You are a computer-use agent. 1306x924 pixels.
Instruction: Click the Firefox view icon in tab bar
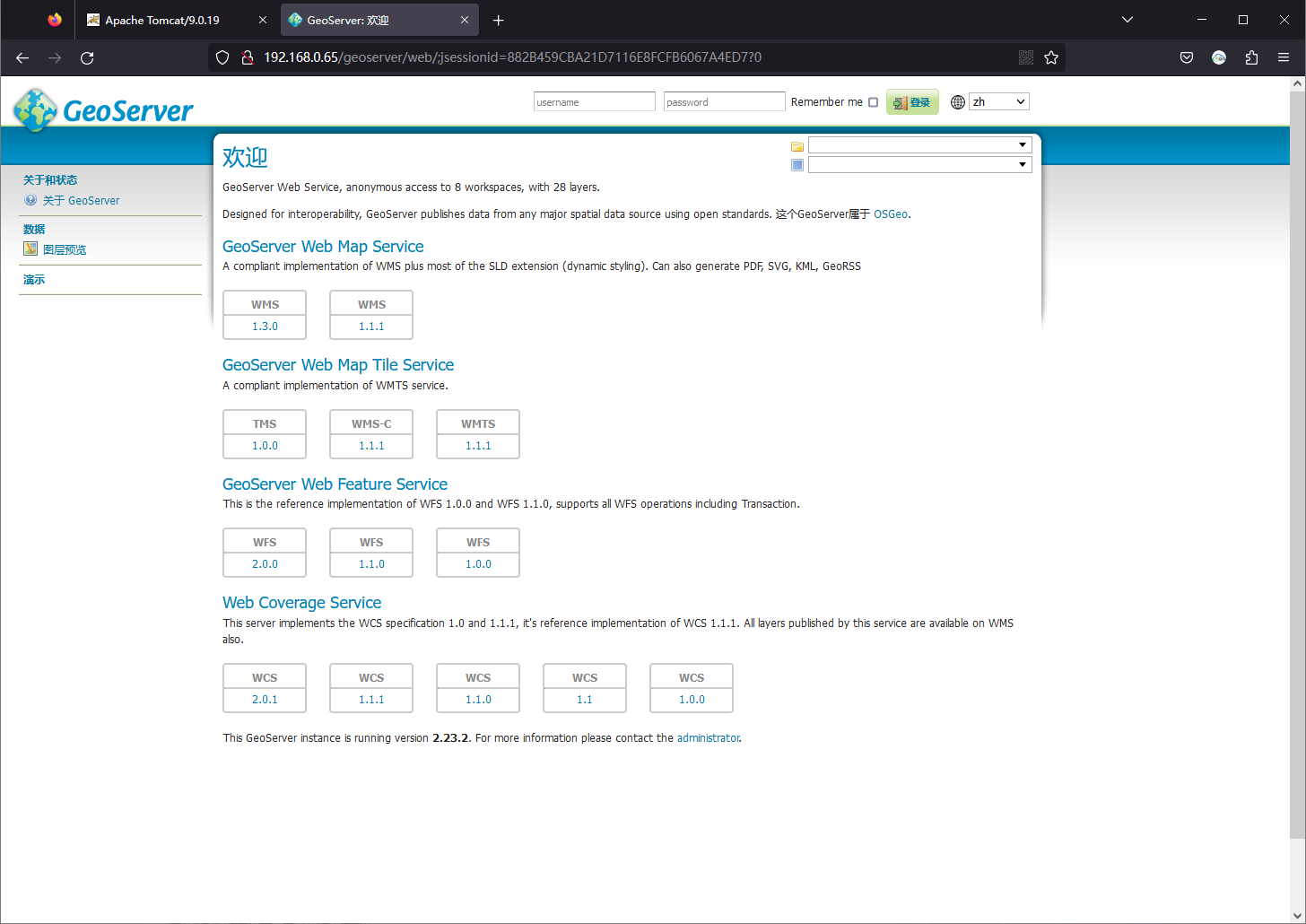coord(55,20)
